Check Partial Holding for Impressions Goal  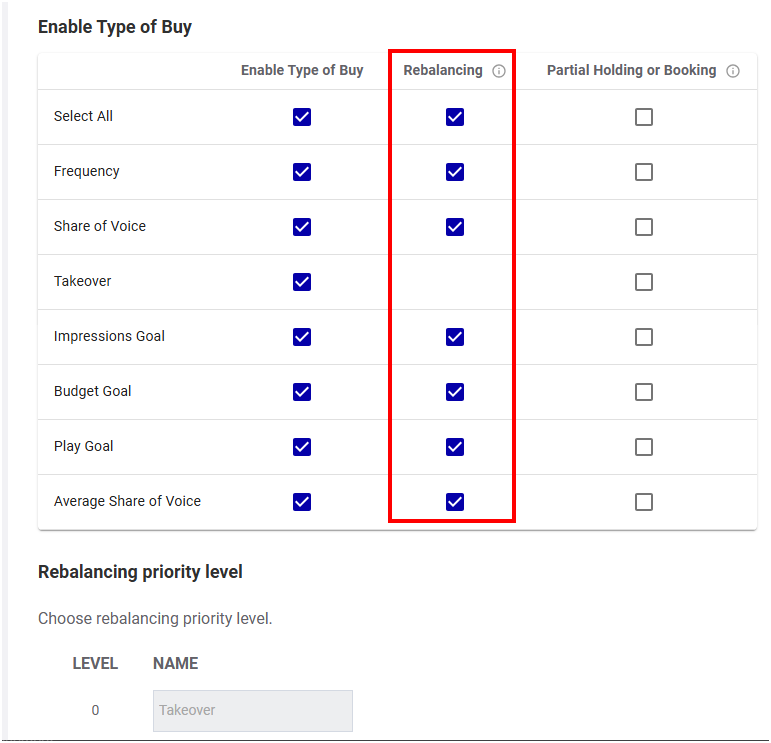click(x=644, y=337)
